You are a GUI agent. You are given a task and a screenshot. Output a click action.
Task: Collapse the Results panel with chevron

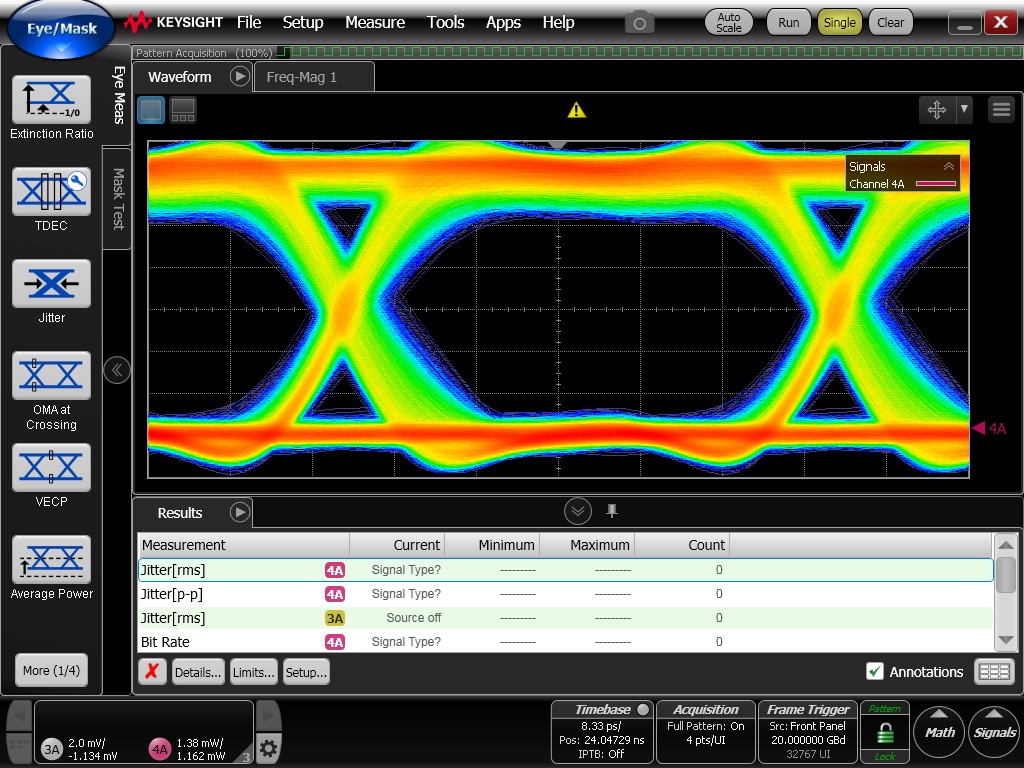(578, 512)
